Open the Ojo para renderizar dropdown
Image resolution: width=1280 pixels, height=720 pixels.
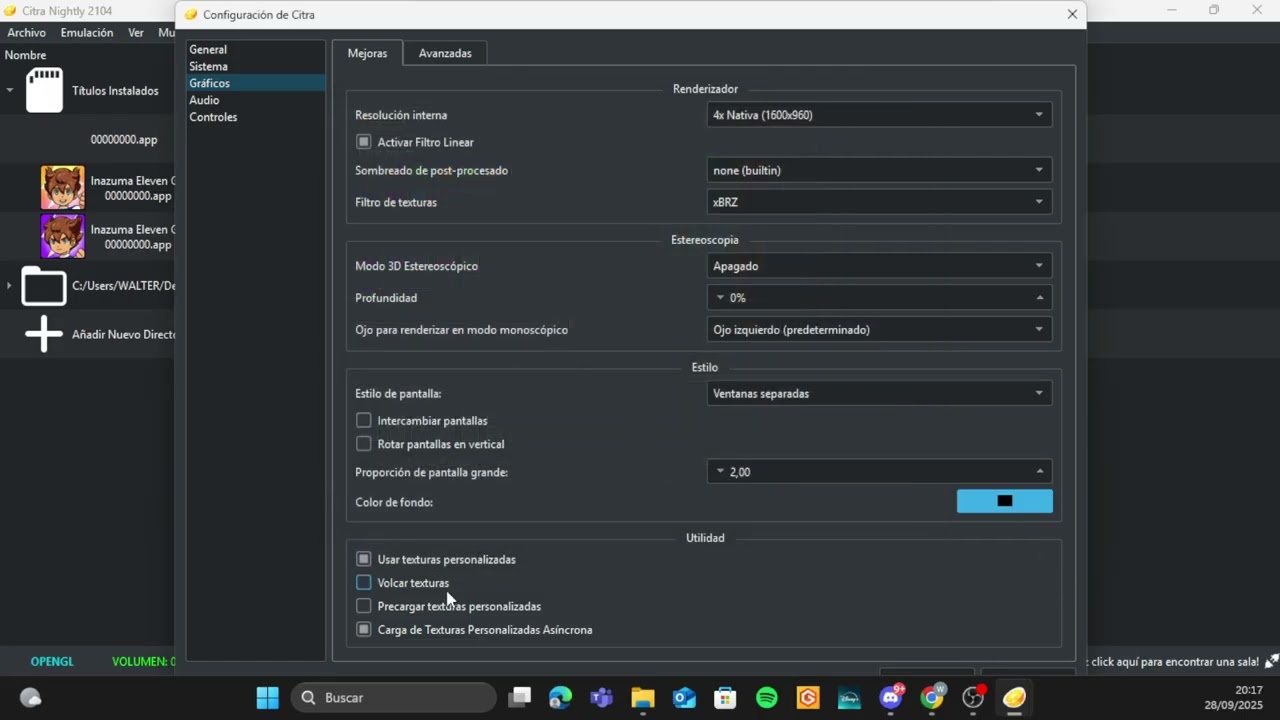[x=879, y=330]
